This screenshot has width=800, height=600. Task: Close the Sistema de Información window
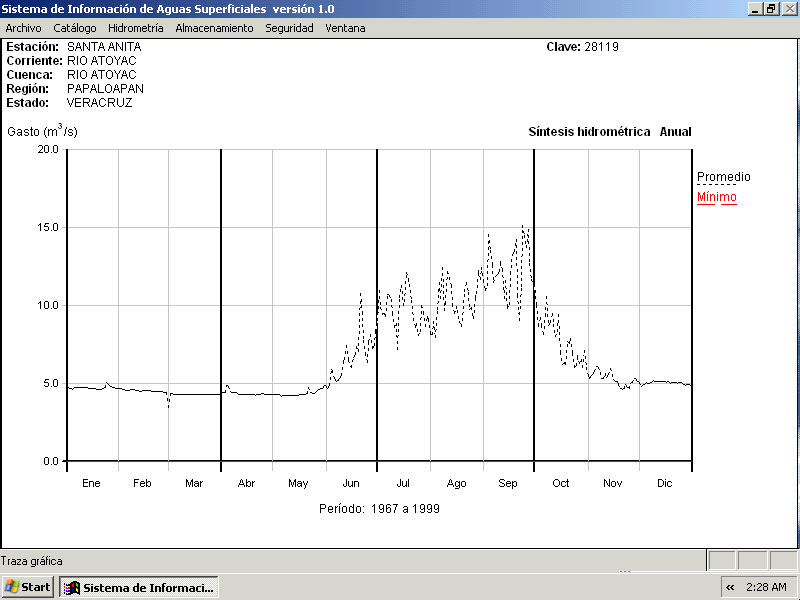pos(788,8)
